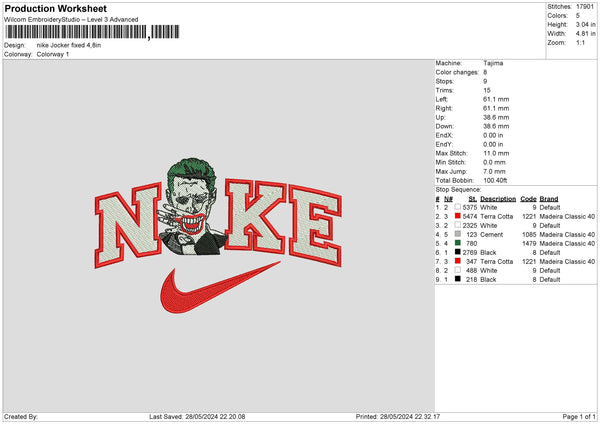Click the Created By label in footer
The width and height of the screenshot is (600, 424).
(x=21, y=417)
